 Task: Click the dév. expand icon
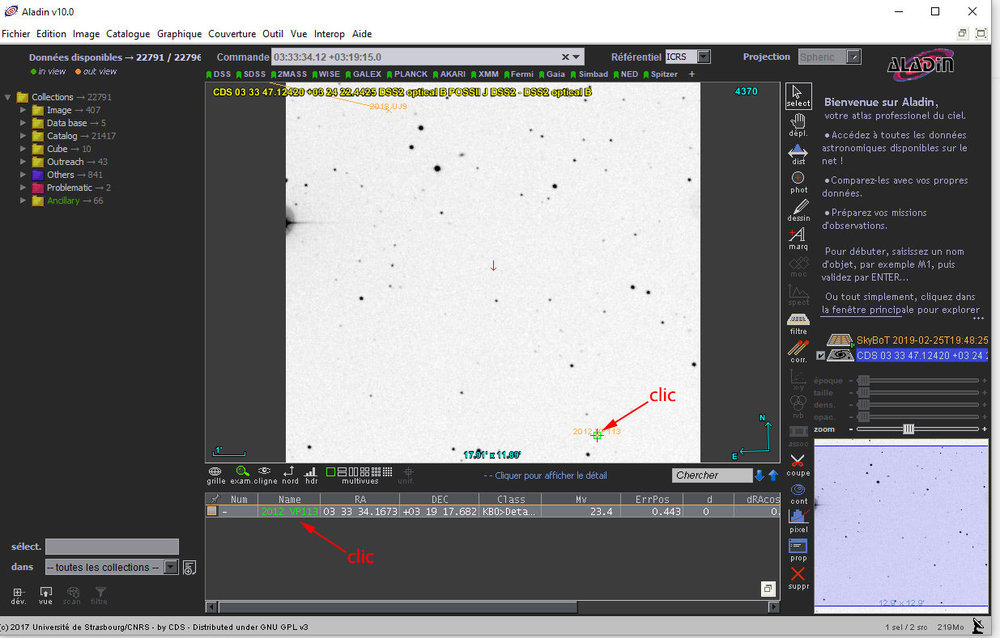coord(18,595)
